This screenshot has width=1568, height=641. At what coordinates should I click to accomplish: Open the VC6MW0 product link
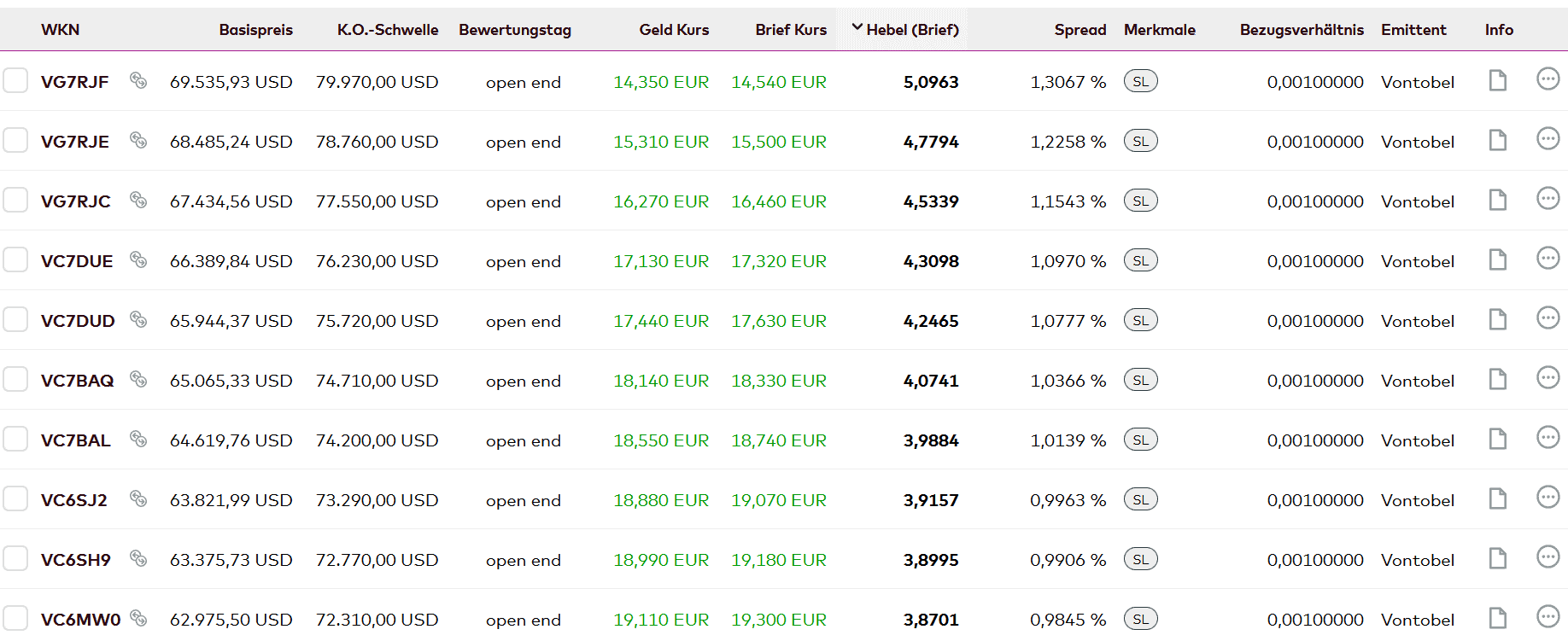[x=81, y=620]
